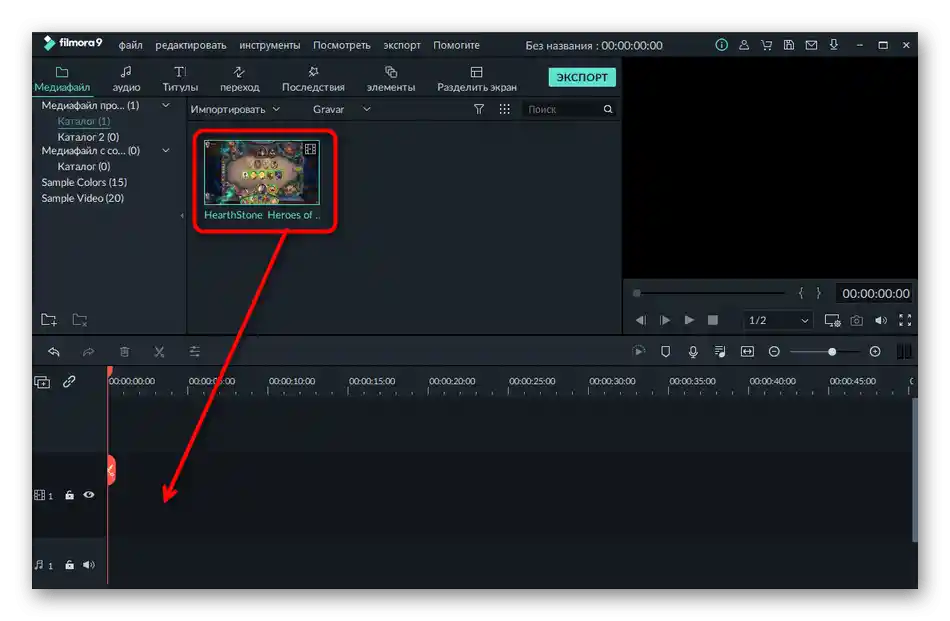The width and height of the screenshot is (950, 621).
Task: Collapse the Медиафайл про... (1) group
Action: point(165,105)
